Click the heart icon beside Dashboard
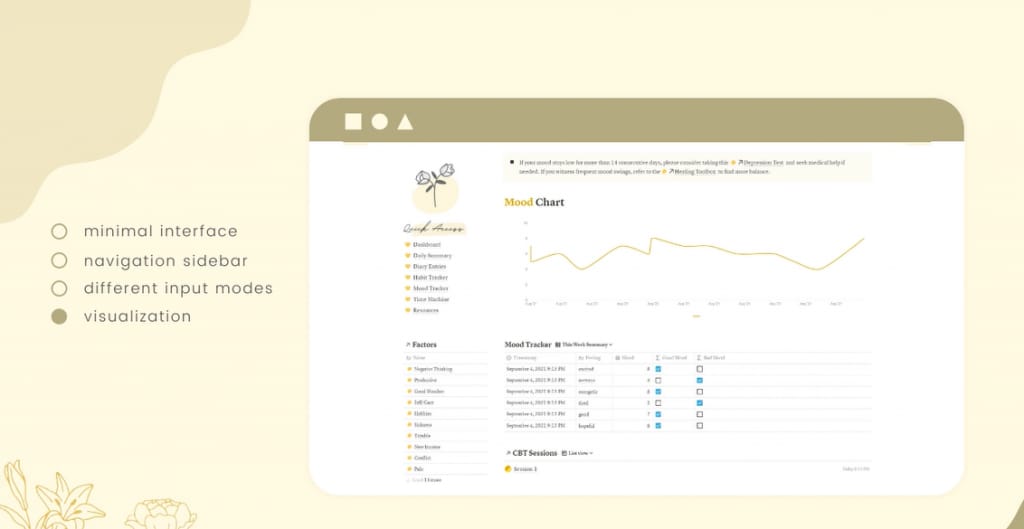Viewport: 1024px width, 529px height. point(408,245)
